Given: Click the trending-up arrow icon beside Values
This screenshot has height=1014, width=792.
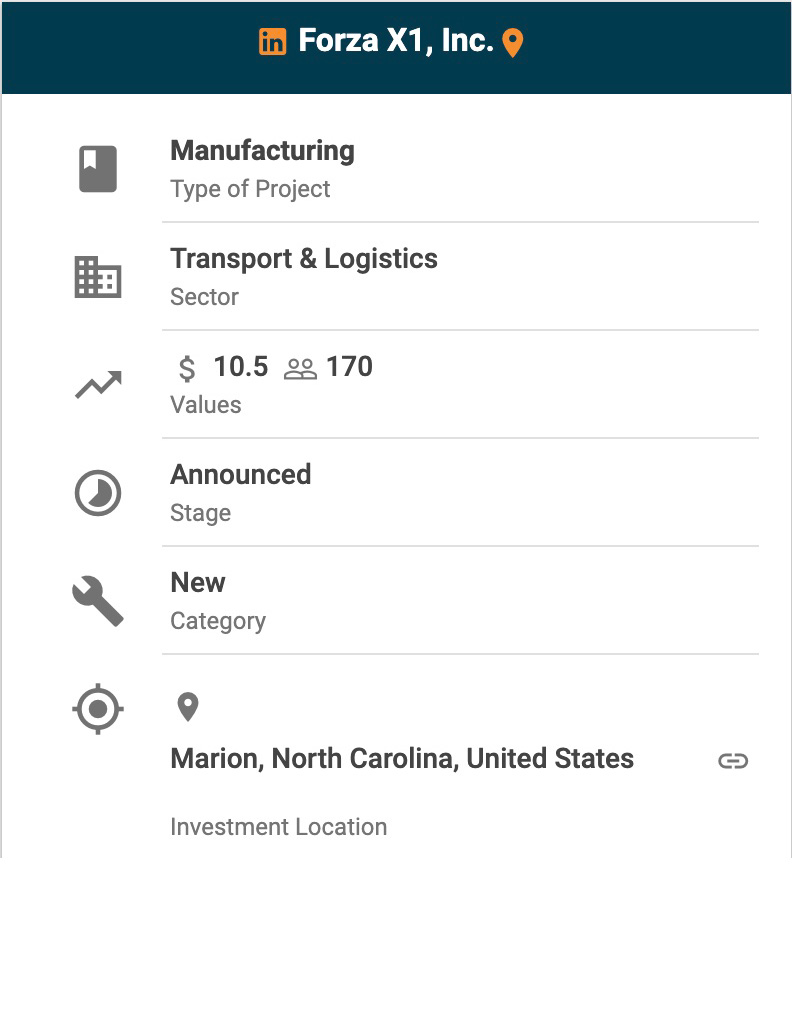Looking at the screenshot, I should pyautogui.click(x=98, y=385).
